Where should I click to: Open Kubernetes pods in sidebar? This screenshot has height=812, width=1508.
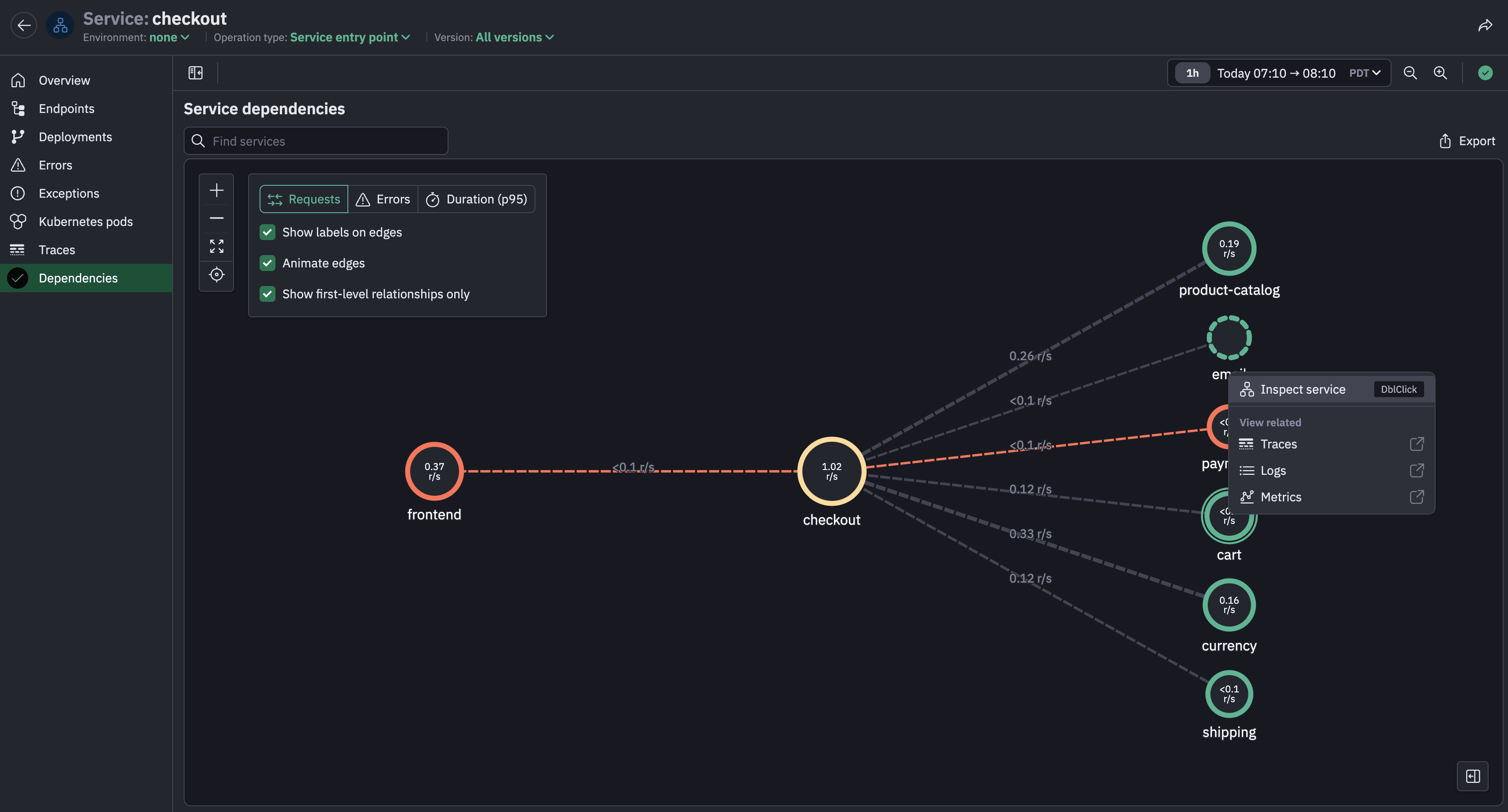86,222
